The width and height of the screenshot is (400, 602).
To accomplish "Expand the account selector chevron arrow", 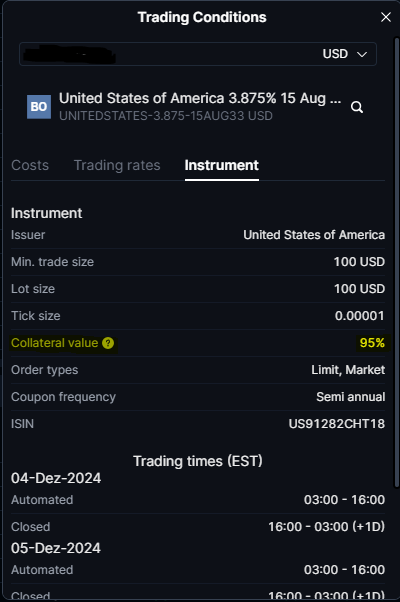I will point(362,54).
